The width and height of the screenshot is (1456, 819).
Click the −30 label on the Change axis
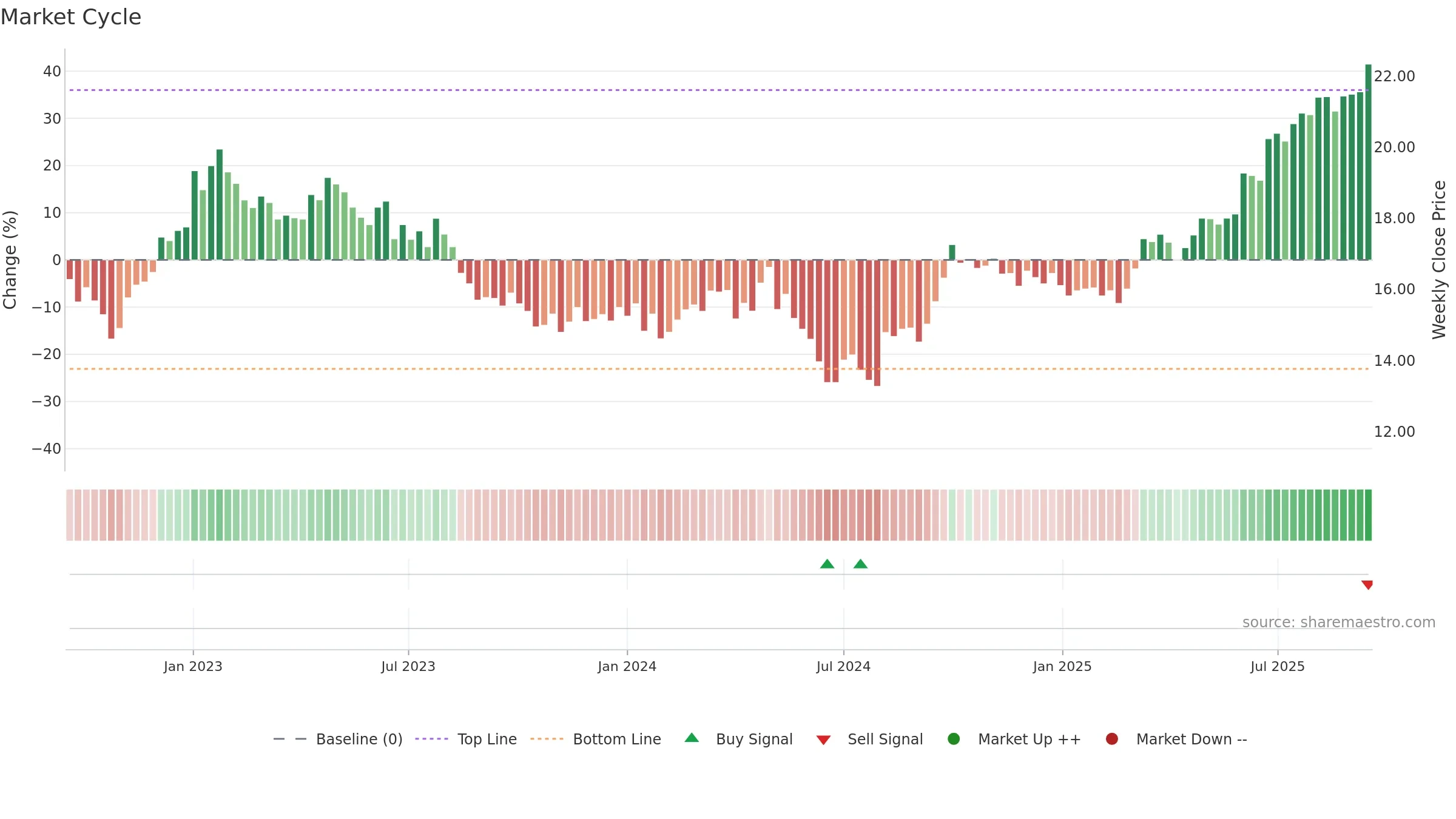tap(47, 402)
